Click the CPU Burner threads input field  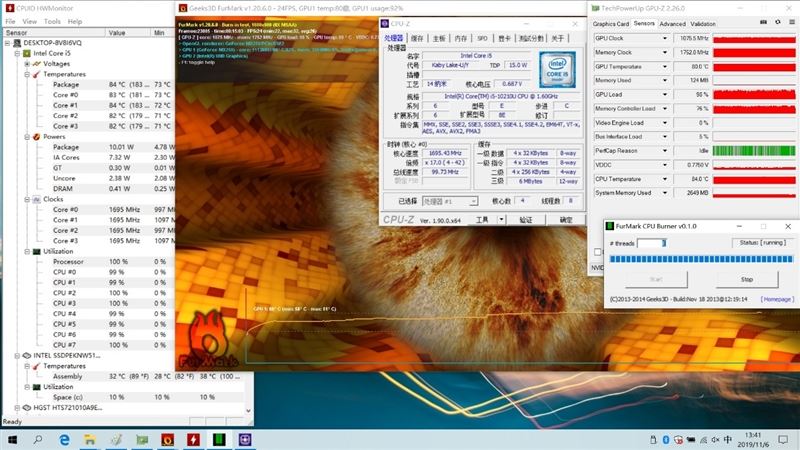[652, 243]
